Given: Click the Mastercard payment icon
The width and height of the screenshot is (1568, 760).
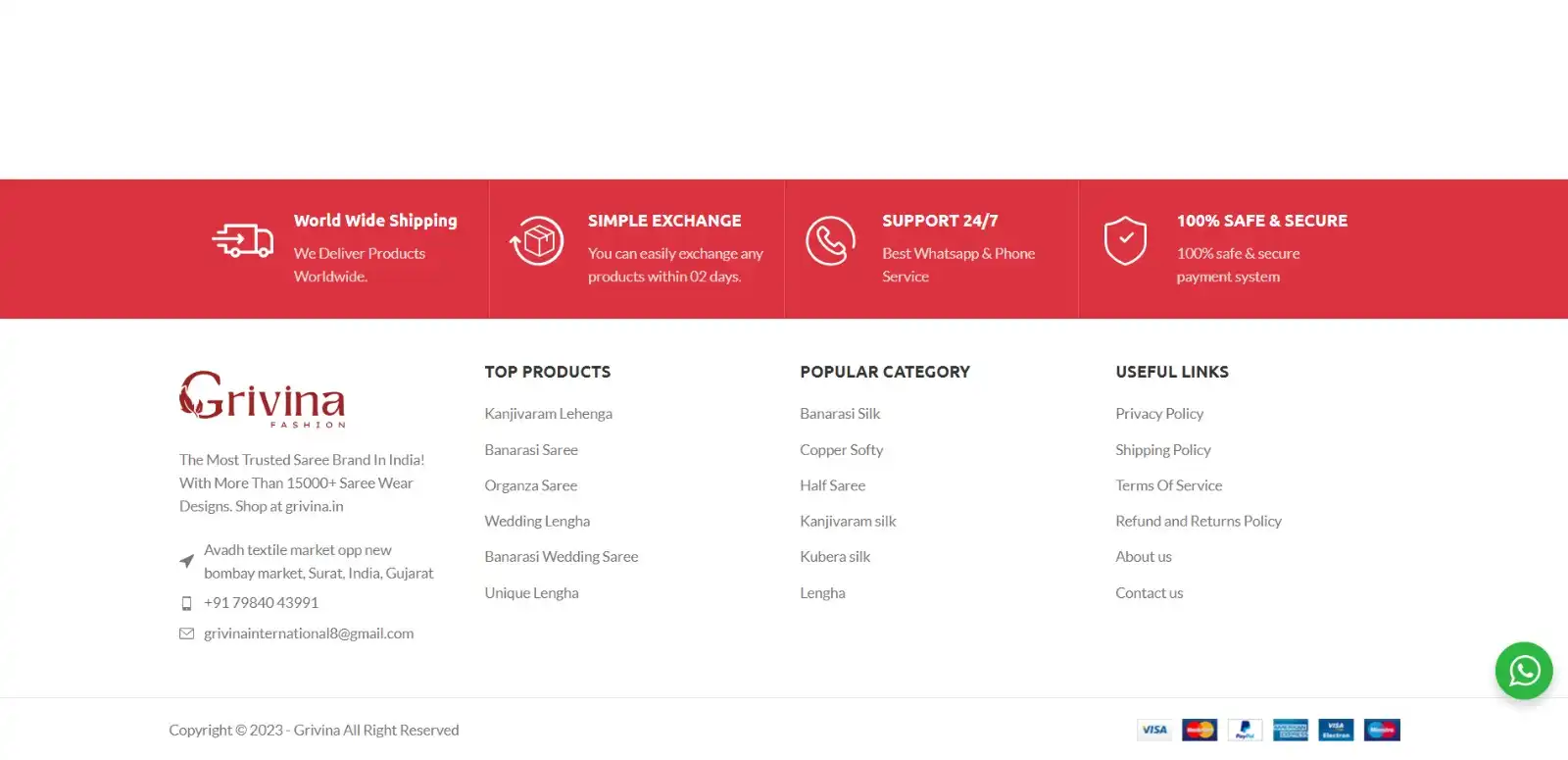Looking at the screenshot, I should [x=1200, y=730].
